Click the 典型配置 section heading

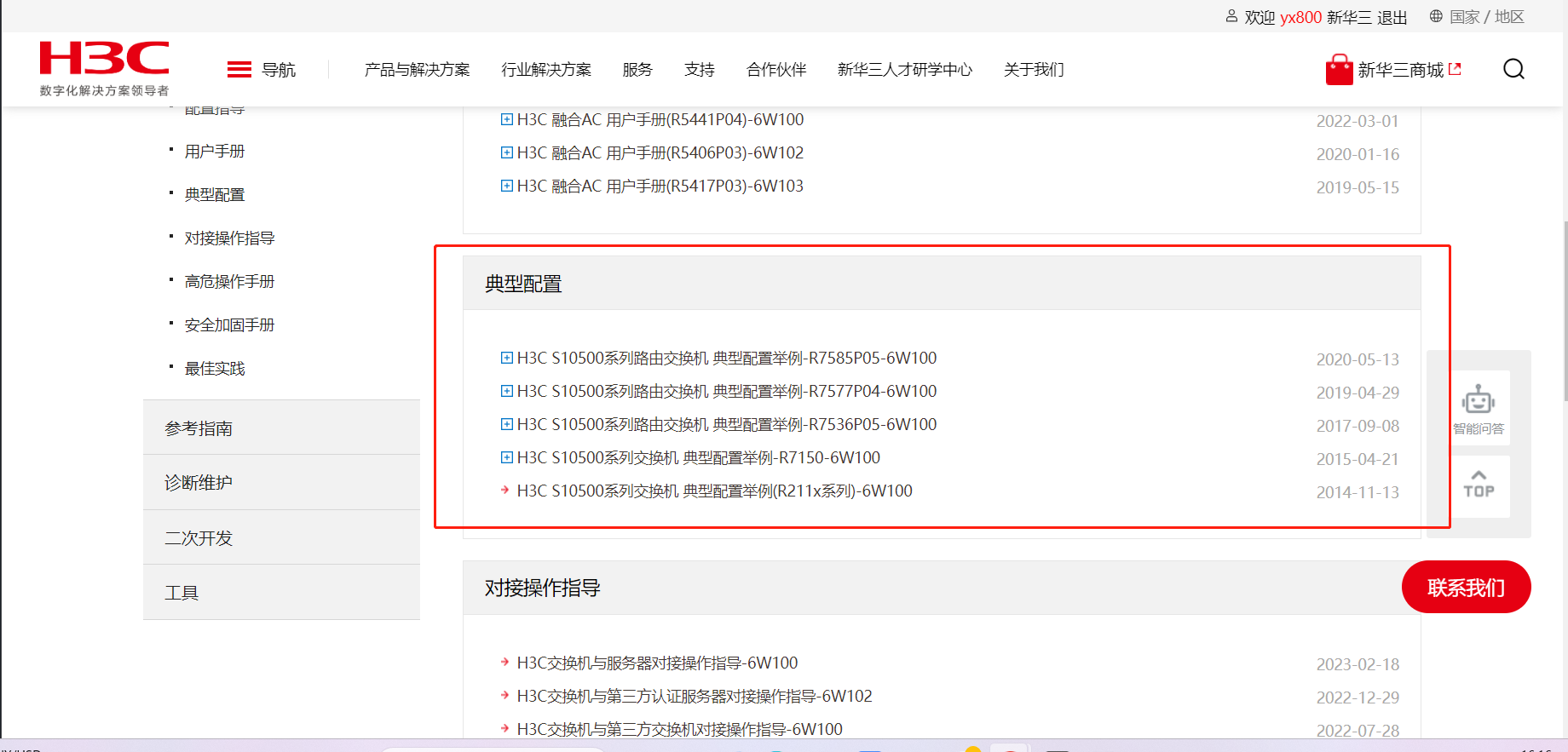point(523,284)
